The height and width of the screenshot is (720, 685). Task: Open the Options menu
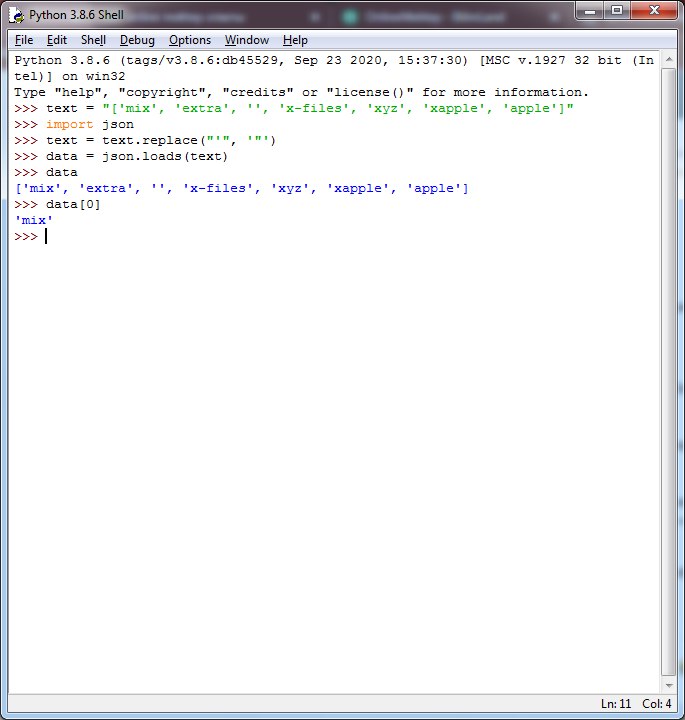coord(190,40)
